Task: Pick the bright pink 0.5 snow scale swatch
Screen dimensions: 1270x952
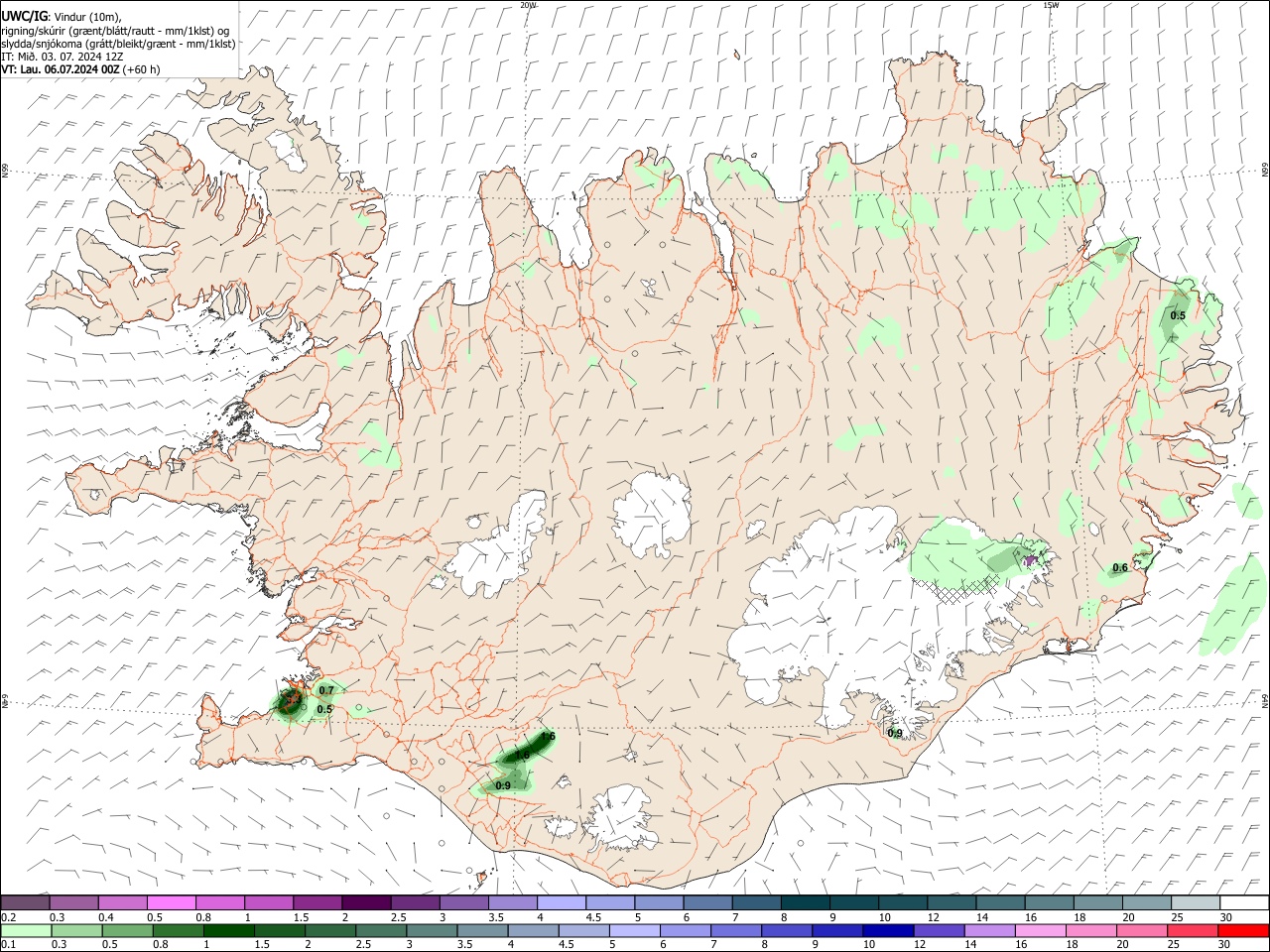Action: 172,902
